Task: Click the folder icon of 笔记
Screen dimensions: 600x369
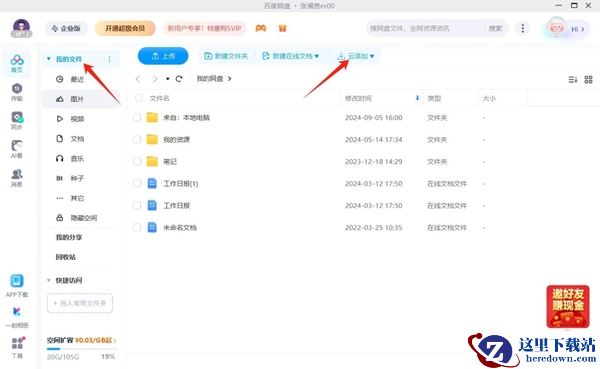Action: pyautogui.click(x=152, y=162)
